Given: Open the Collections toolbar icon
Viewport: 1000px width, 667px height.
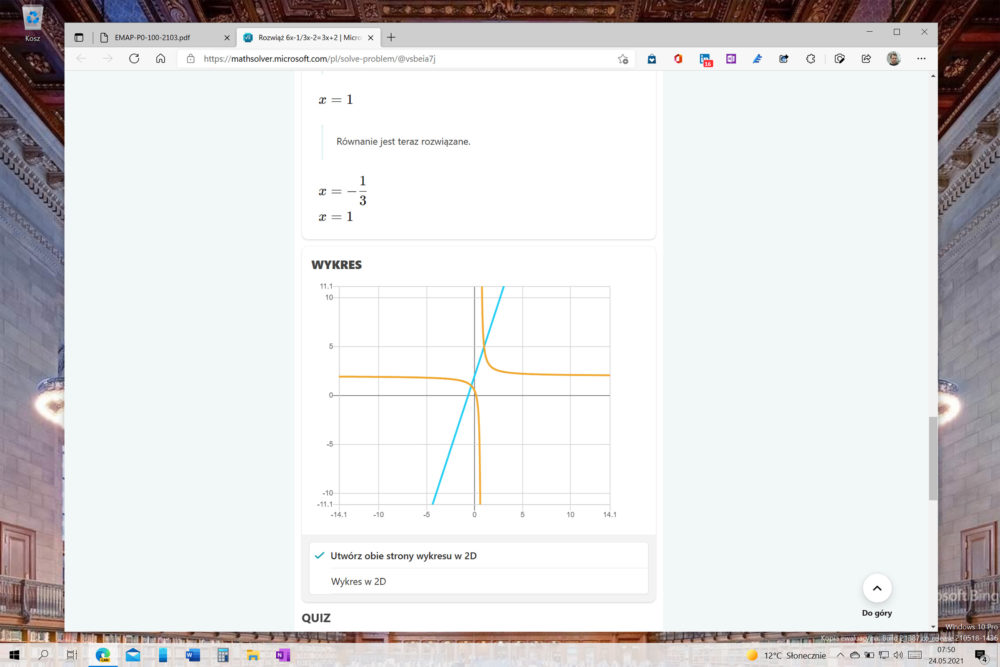Looking at the screenshot, I should point(784,59).
